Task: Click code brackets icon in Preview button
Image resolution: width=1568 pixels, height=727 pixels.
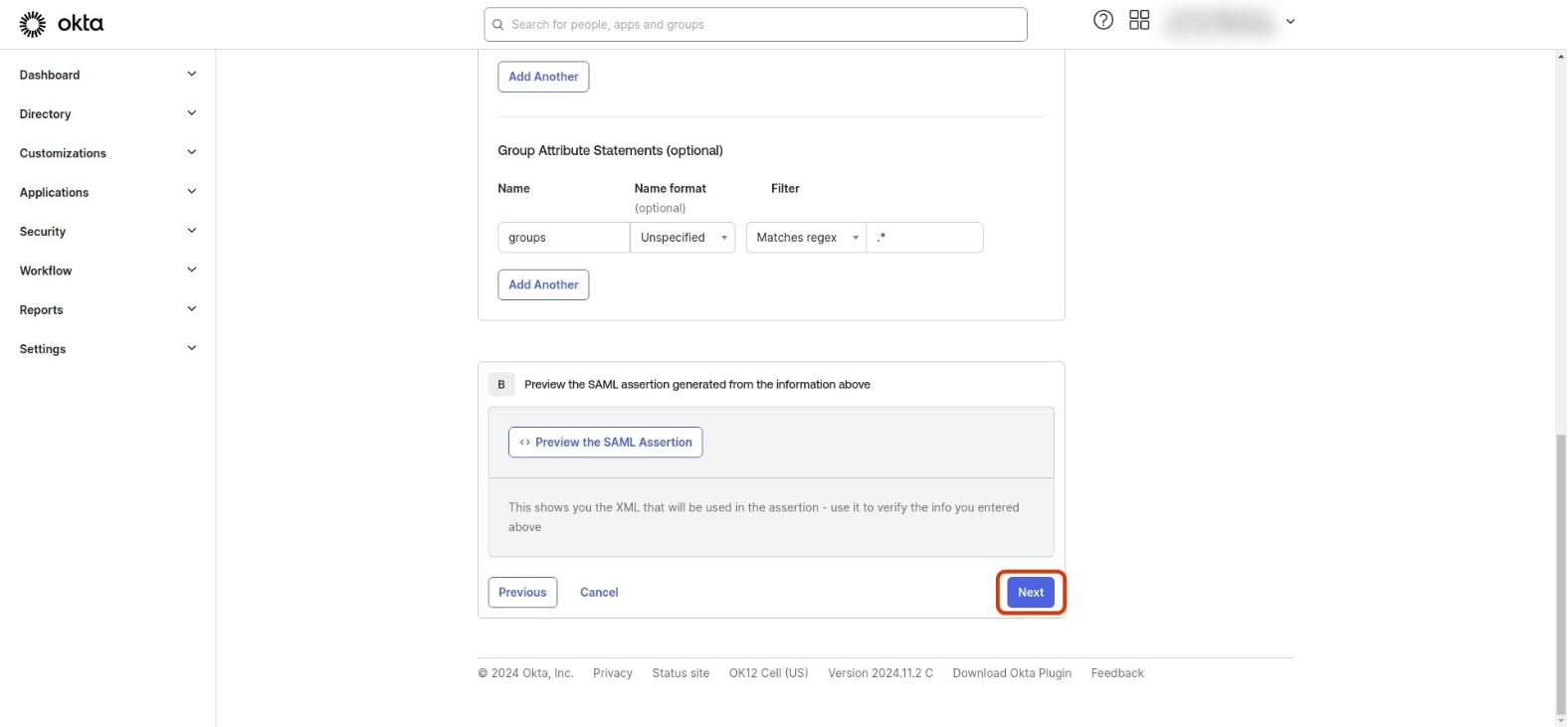Action: 524,443
